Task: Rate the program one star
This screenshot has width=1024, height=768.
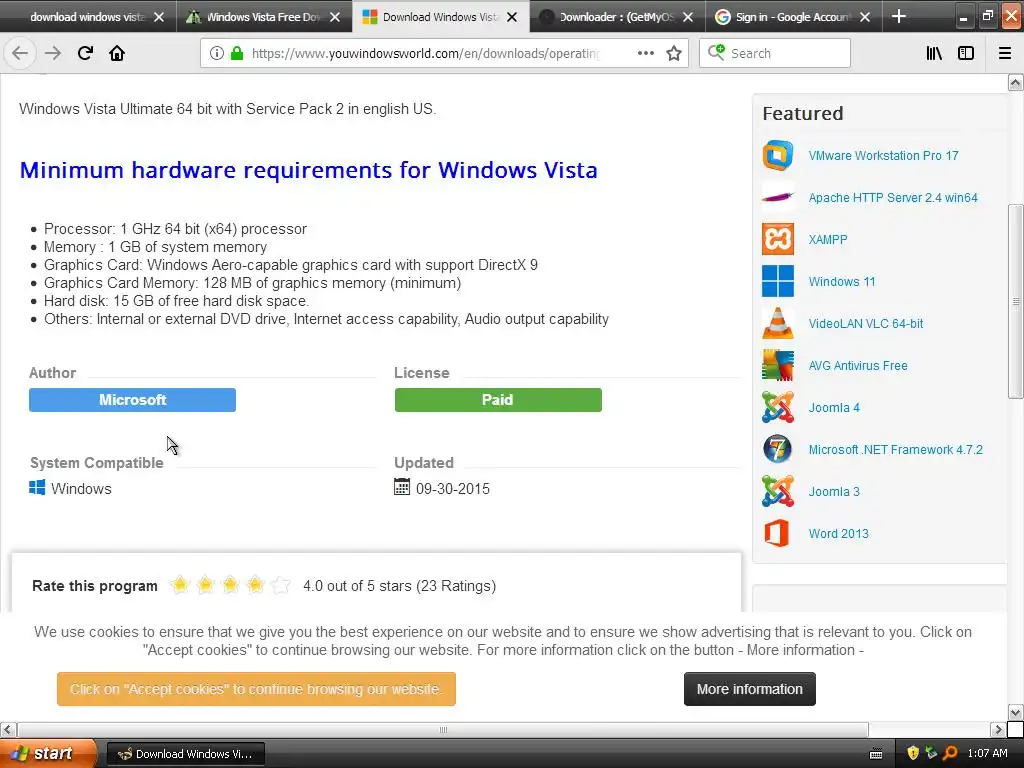Action: click(x=180, y=585)
